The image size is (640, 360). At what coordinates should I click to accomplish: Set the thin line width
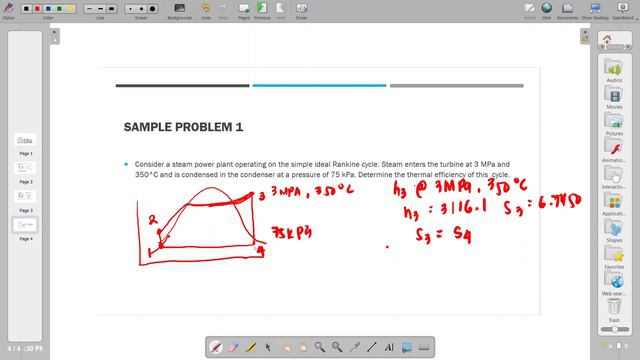[x=89, y=8]
